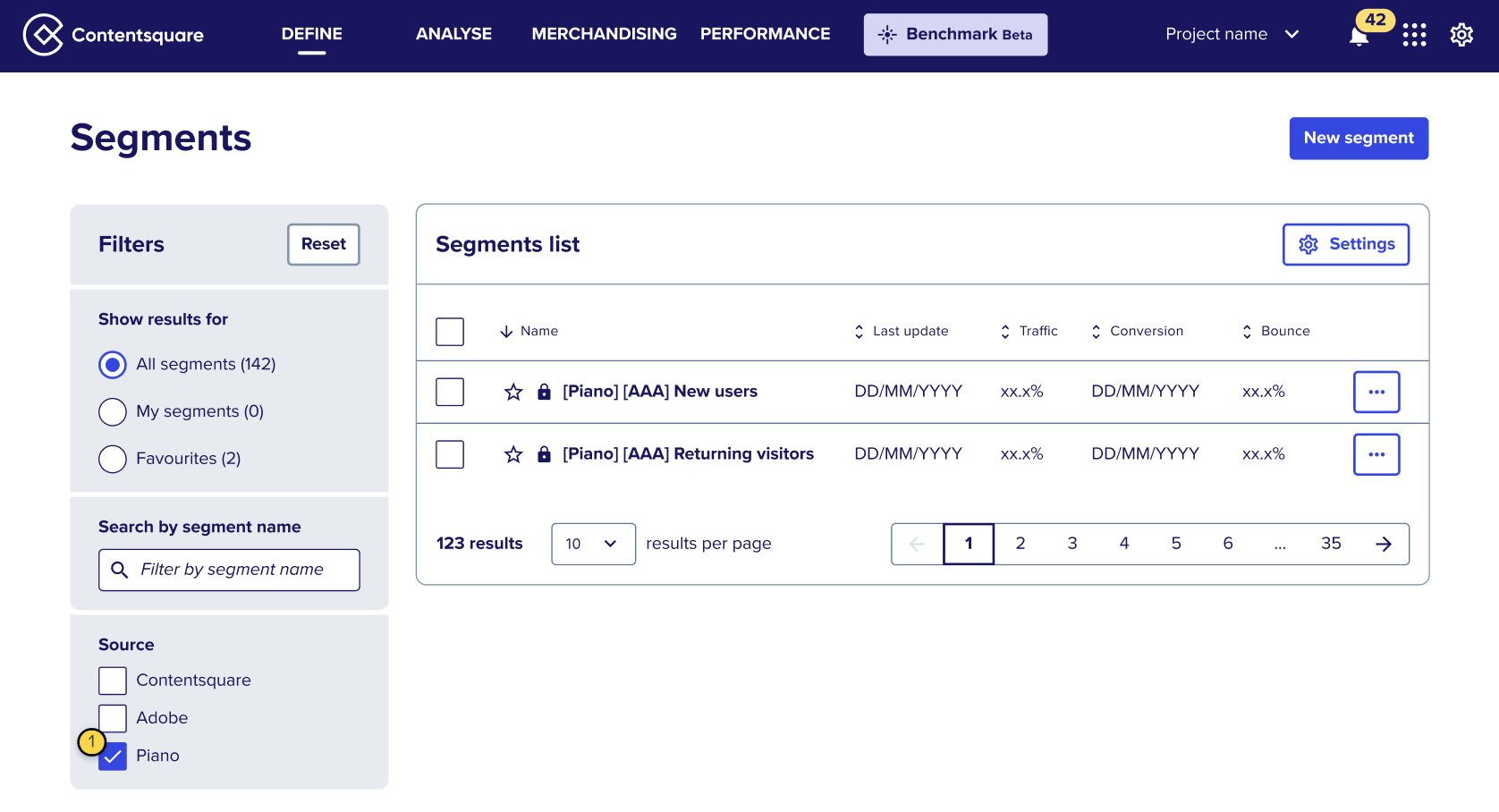
Task: Select Favourites radio option
Action: [113, 459]
